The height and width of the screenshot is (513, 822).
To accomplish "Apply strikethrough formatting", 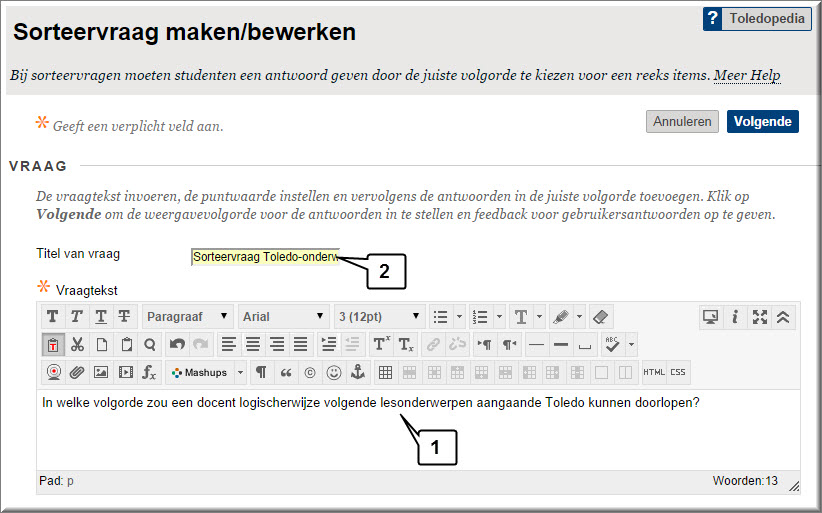I will pyautogui.click(x=125, y=316).
